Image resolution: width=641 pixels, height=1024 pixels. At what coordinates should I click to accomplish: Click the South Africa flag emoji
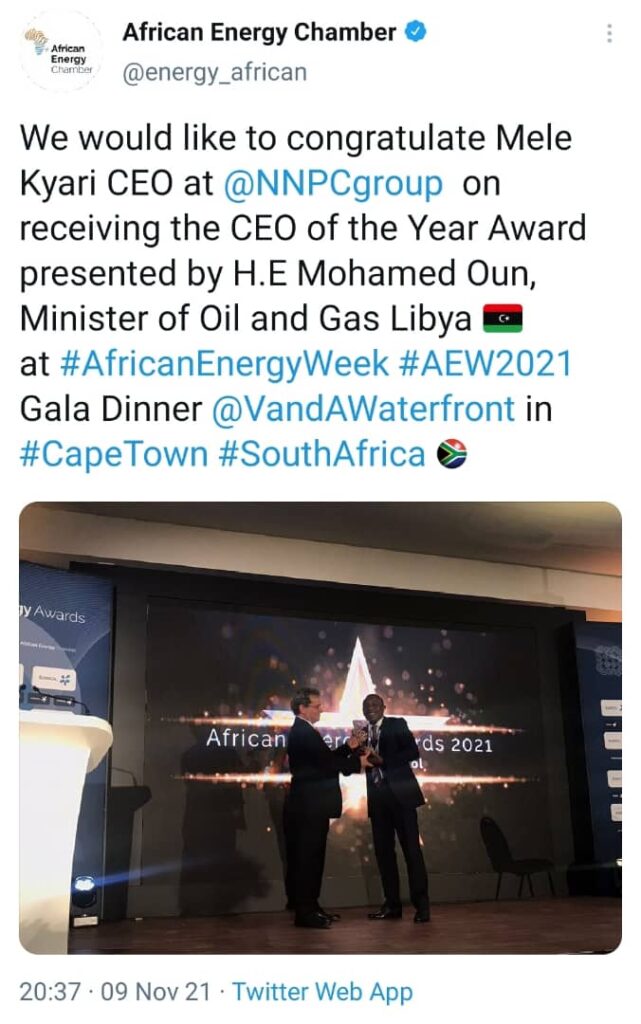[453, 456]
